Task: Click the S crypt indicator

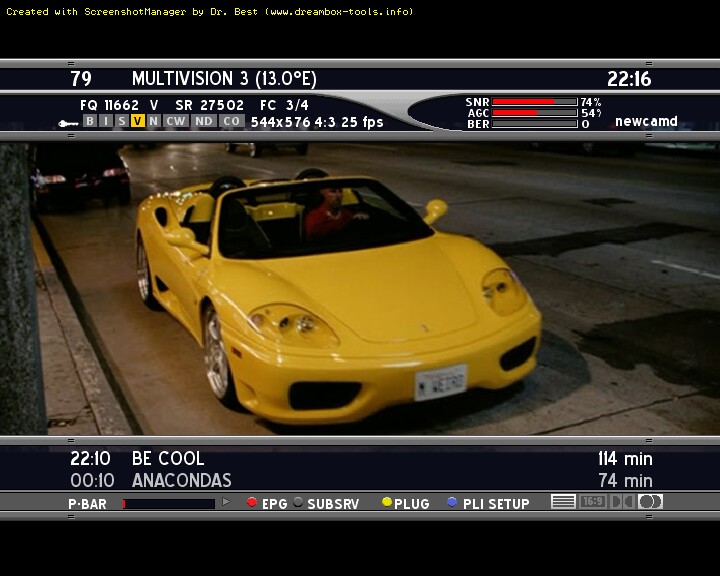Action: pyautogui.click(x=122, y=121)
